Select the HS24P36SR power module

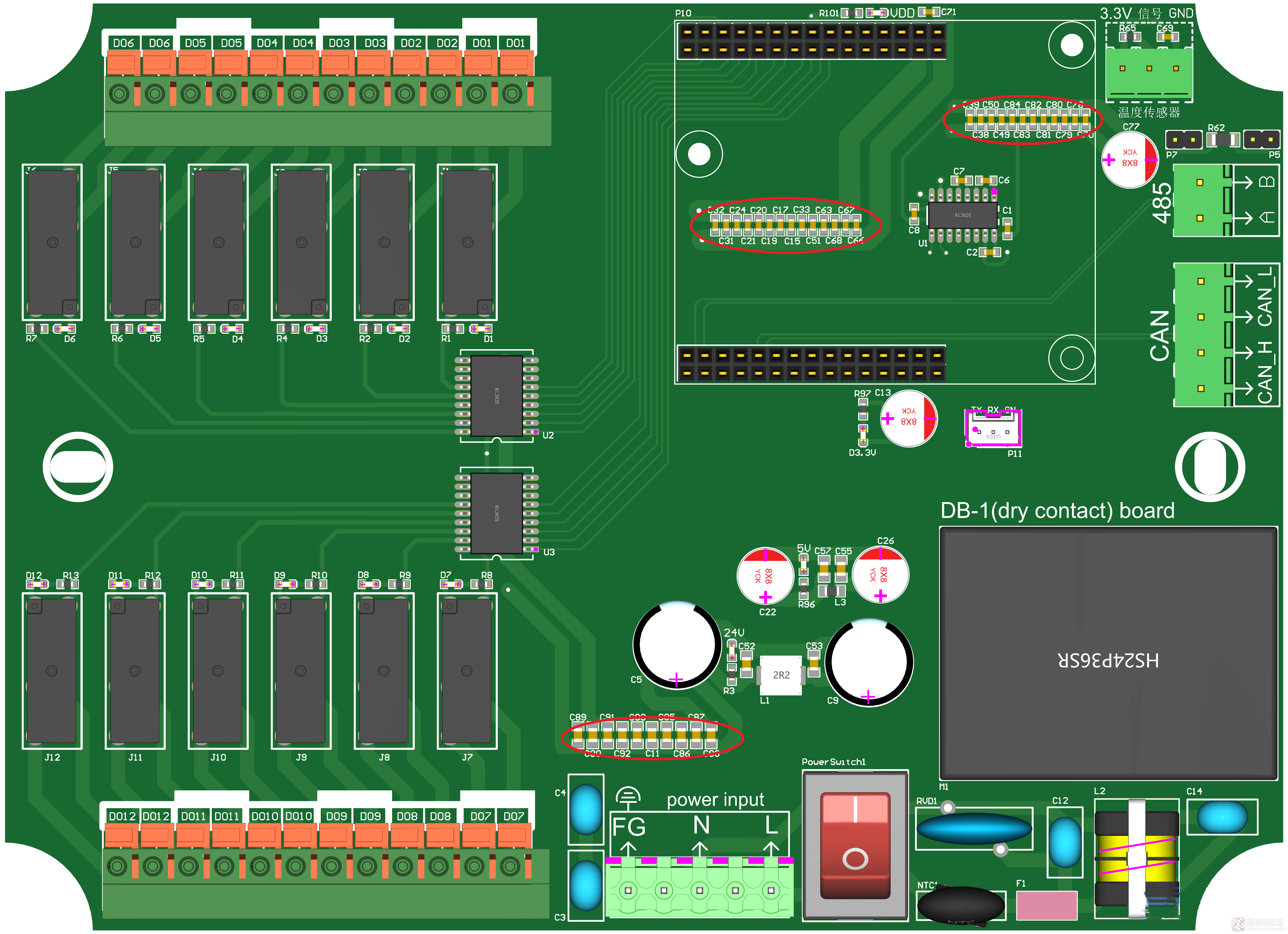1108,653
